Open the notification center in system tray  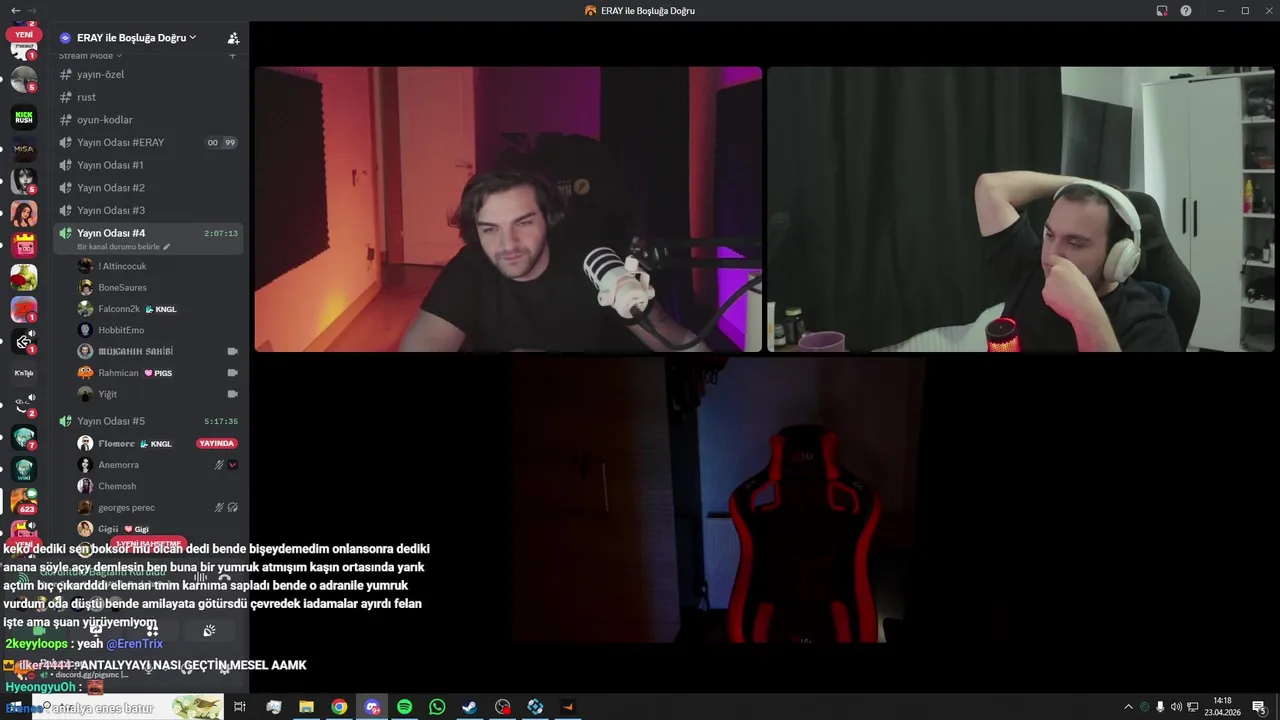pos(1258,707)
